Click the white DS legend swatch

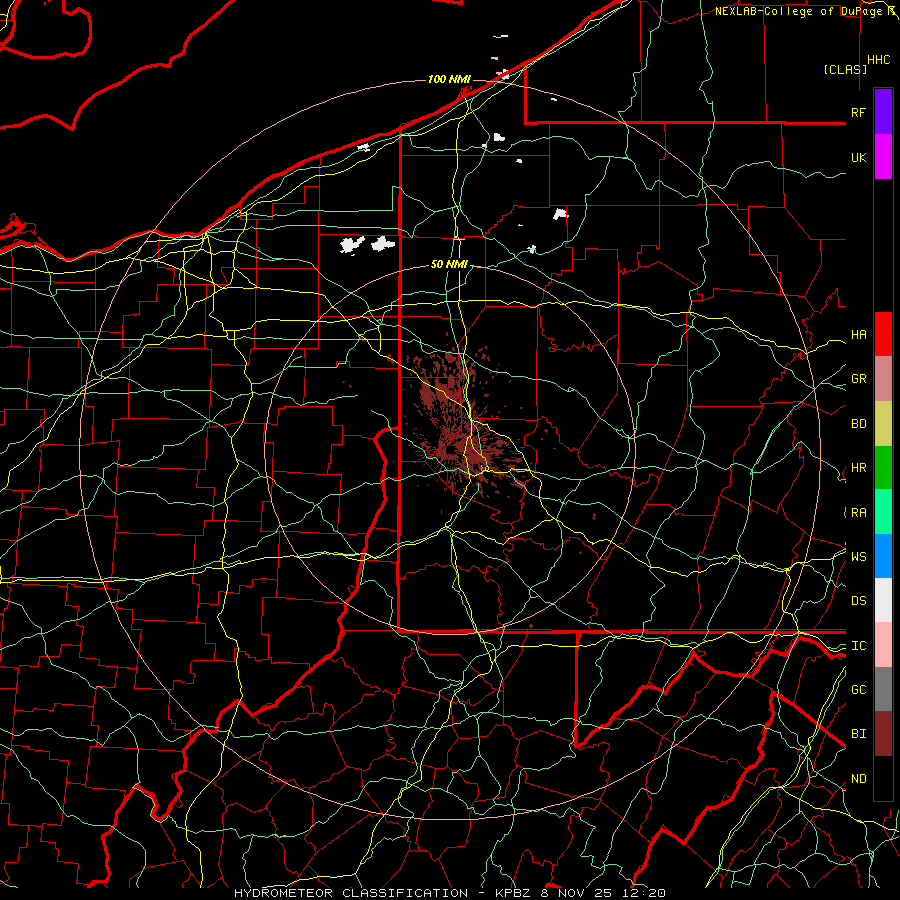[x=883, y=600]
